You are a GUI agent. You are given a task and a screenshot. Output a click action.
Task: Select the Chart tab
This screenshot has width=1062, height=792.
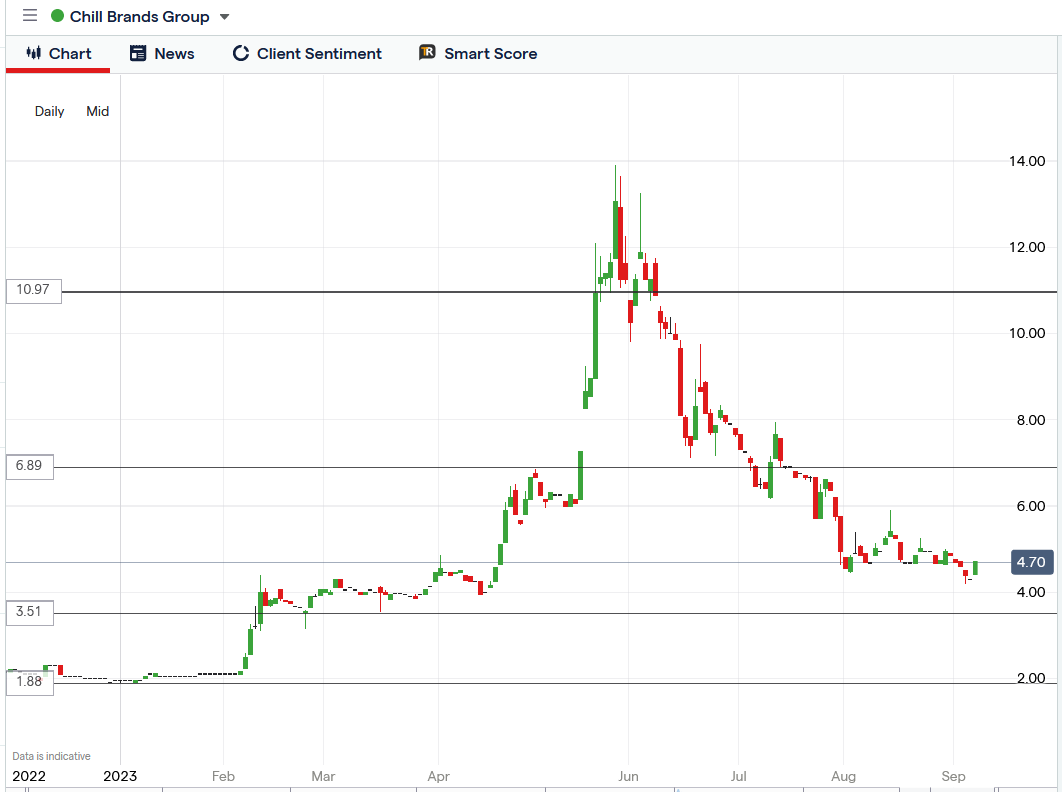click(58, 54)
